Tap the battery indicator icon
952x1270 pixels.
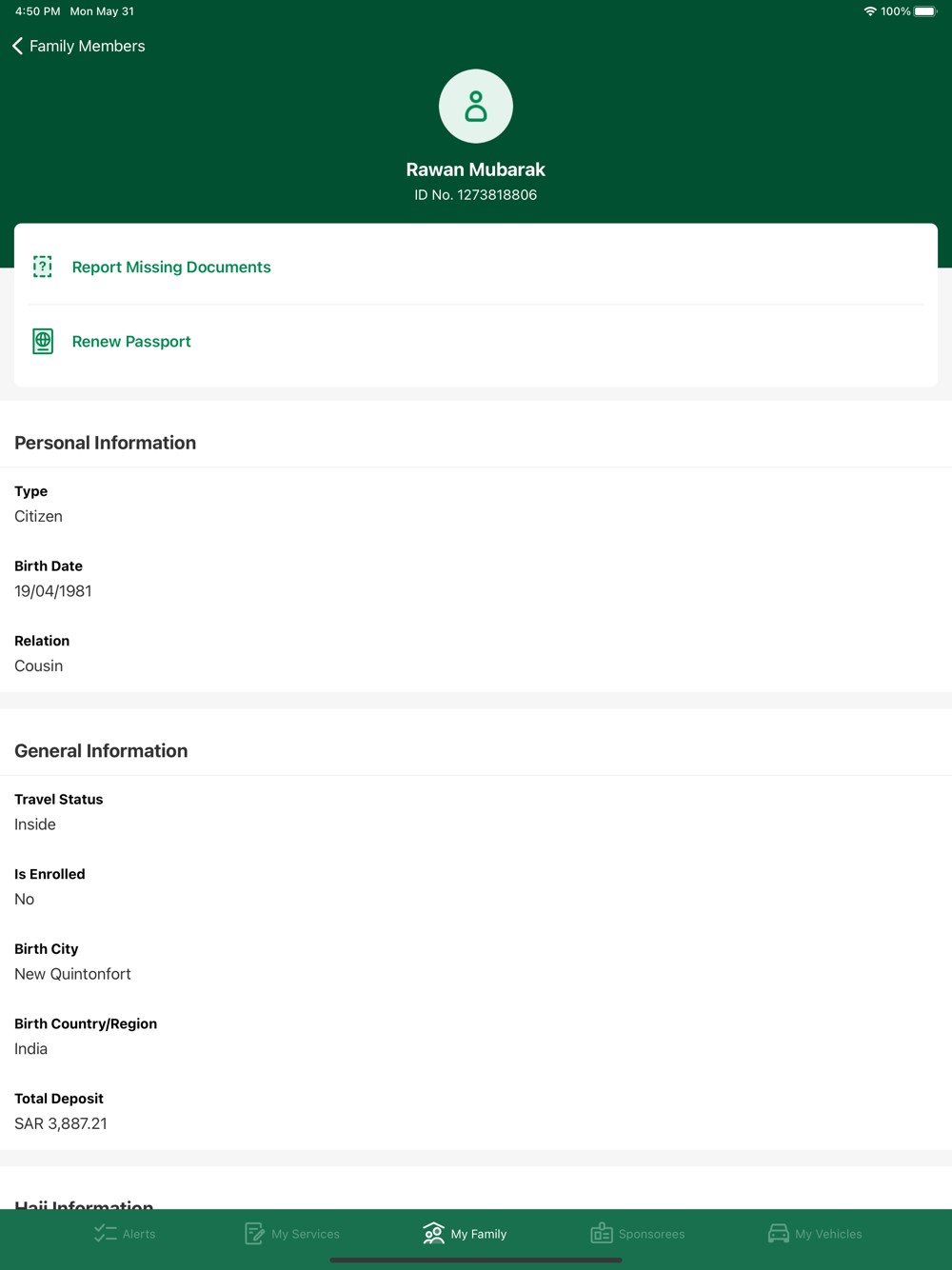click(925, 11)
